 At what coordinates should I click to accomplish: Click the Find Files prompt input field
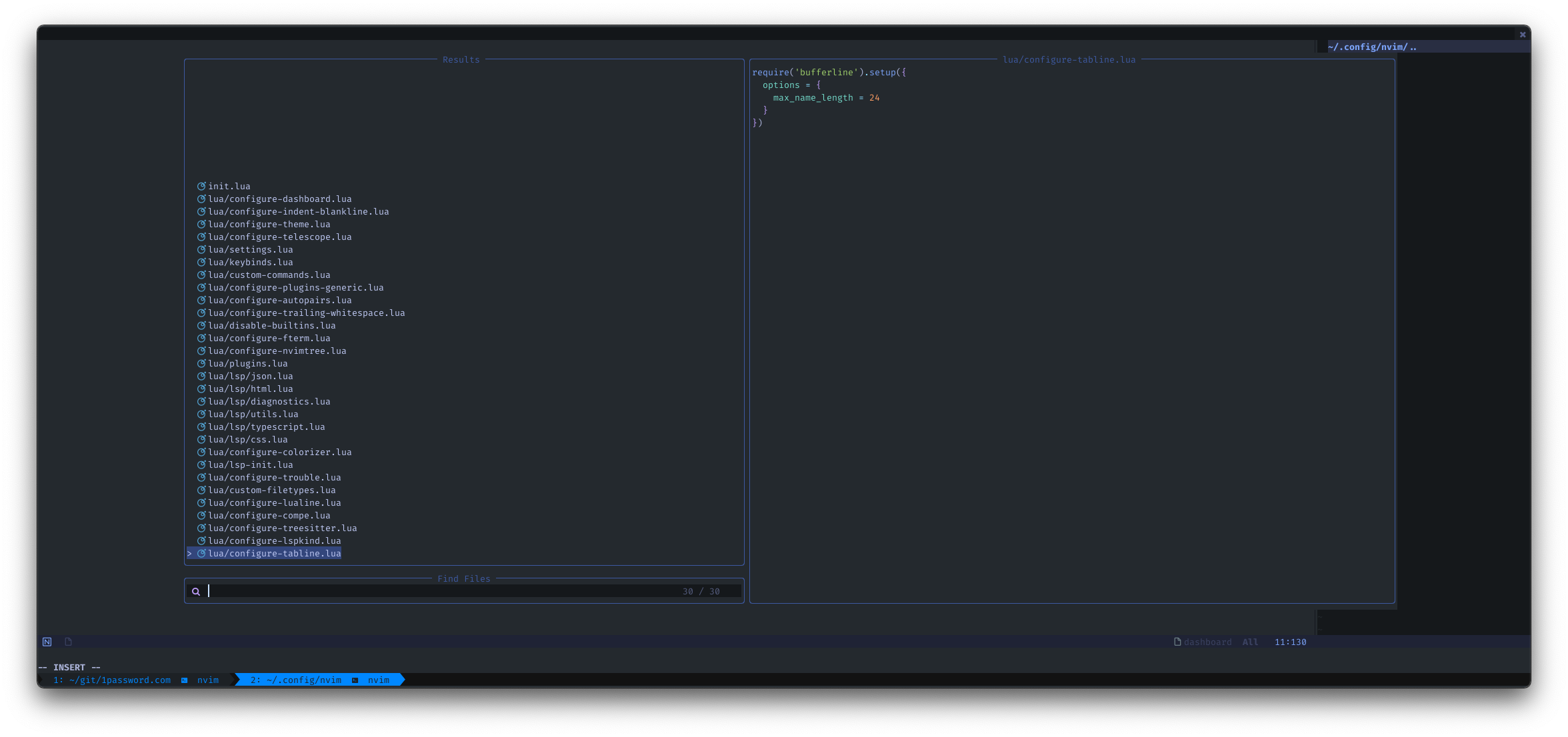[440, 592]
